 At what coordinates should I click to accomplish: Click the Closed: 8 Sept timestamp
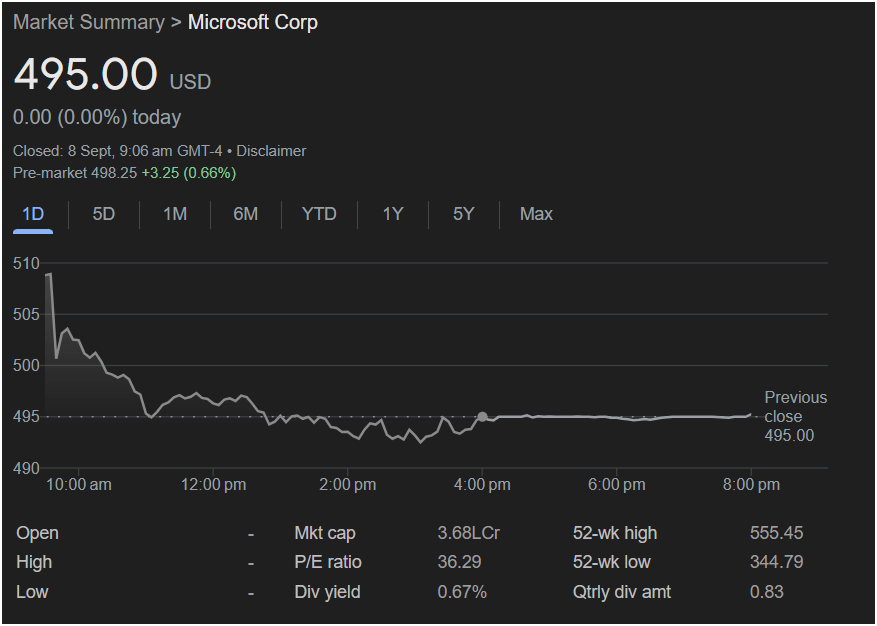[117, 151]
